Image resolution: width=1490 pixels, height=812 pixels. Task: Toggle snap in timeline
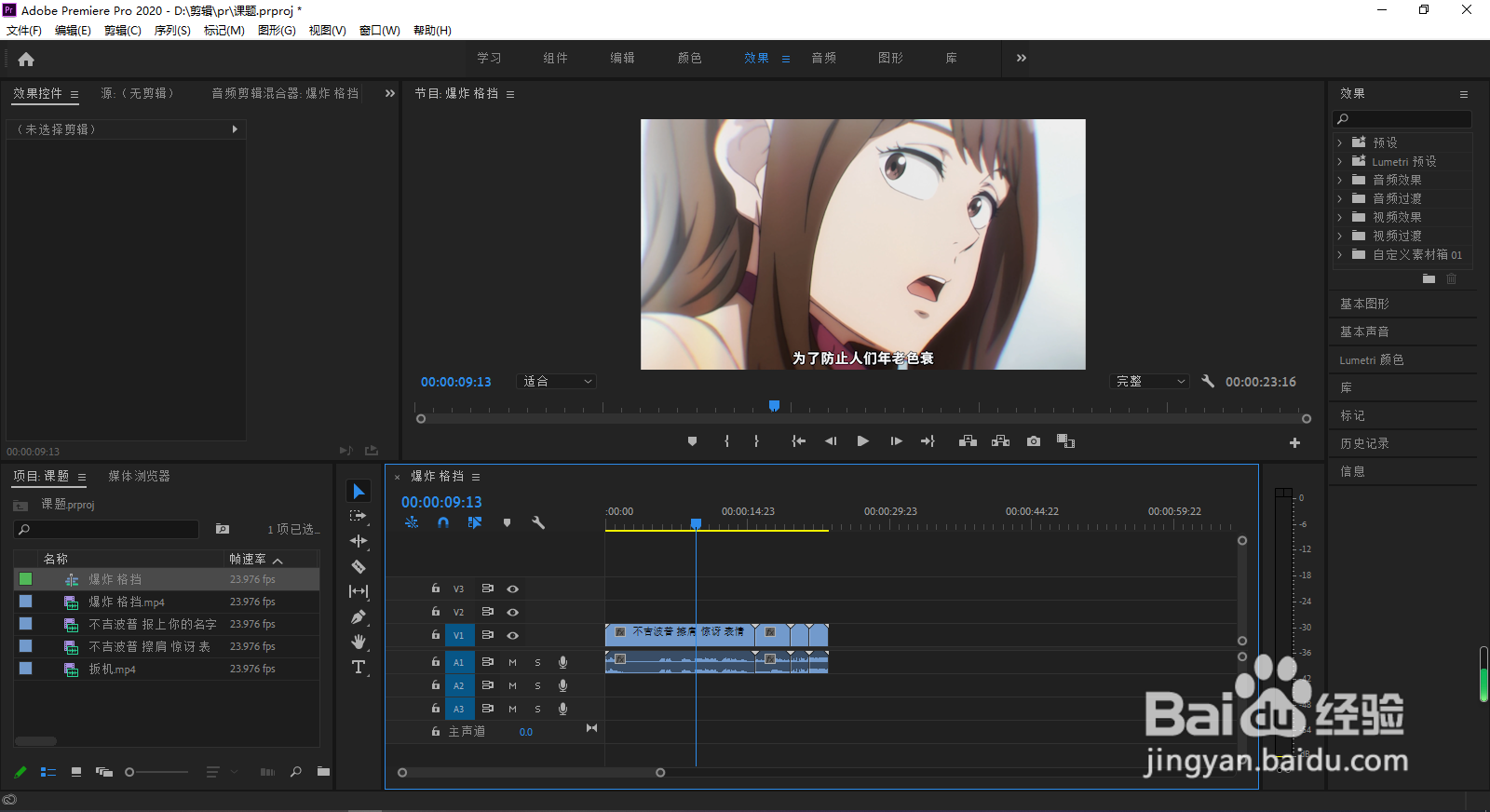click(443, 522)
